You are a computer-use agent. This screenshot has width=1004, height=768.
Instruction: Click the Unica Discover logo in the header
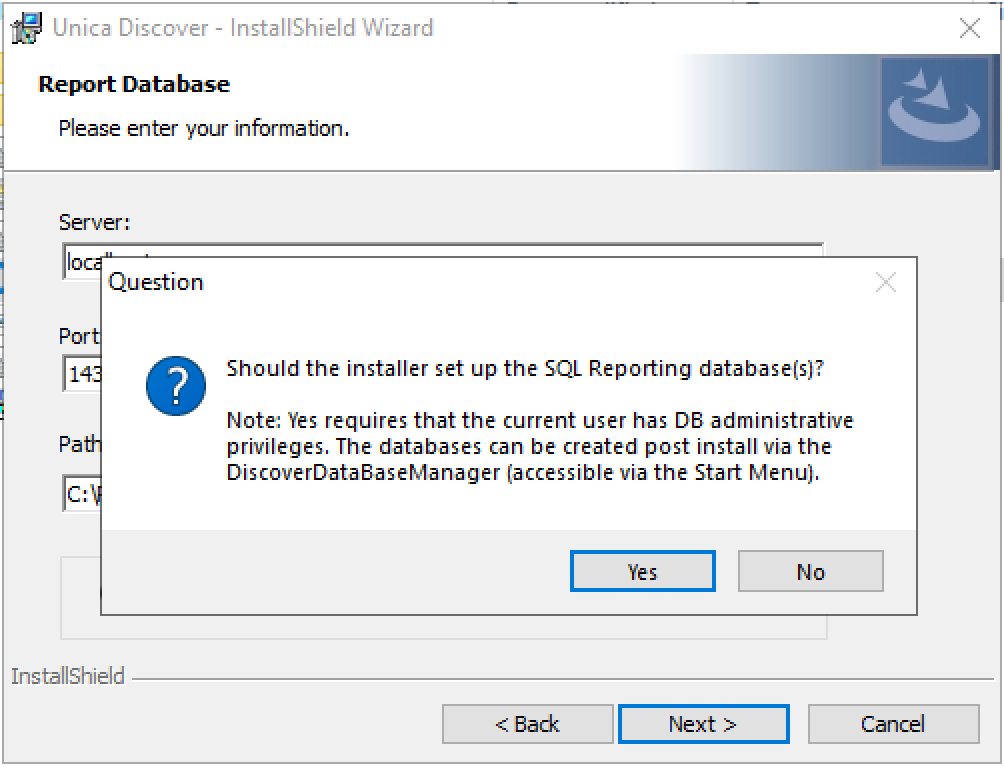[933, 110]
